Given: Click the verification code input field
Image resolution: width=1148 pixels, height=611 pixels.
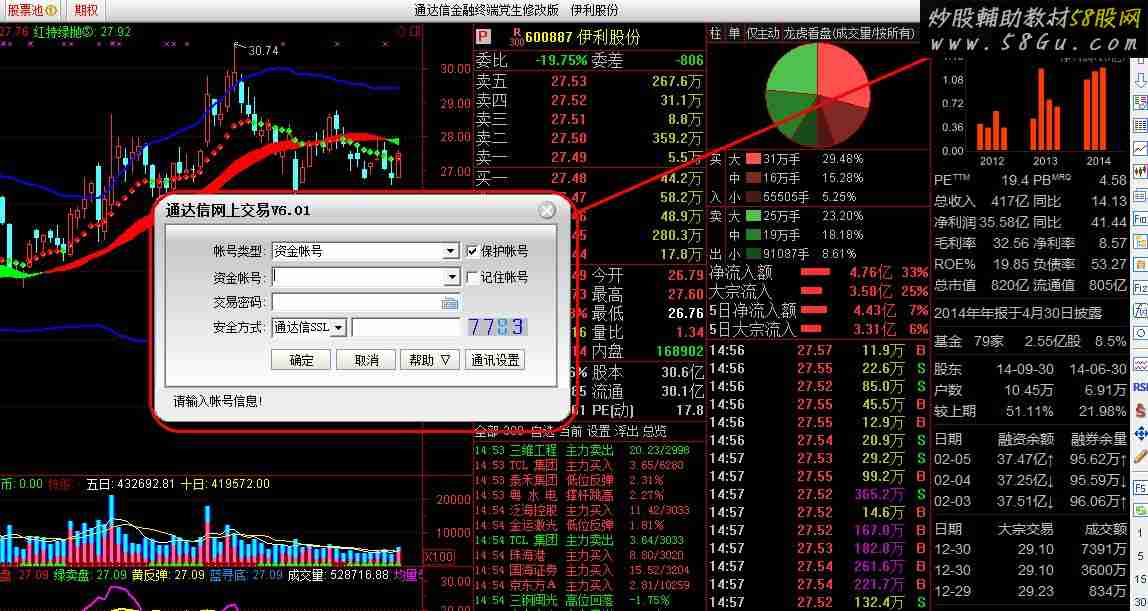Looking at the screenshot, I should click(406, 327).
